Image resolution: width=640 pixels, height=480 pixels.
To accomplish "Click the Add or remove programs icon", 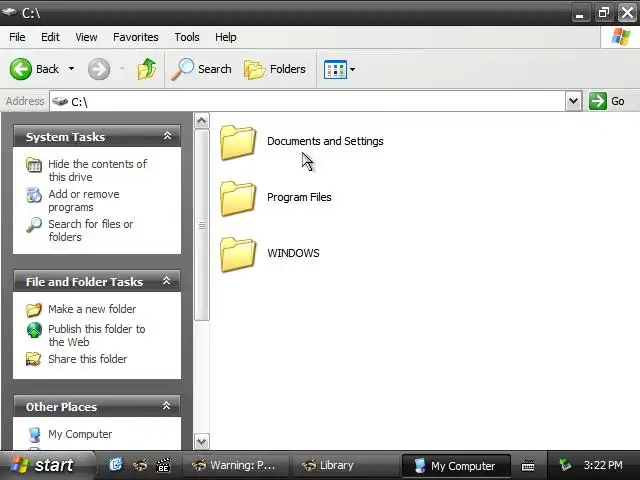I will click(34, 195).
